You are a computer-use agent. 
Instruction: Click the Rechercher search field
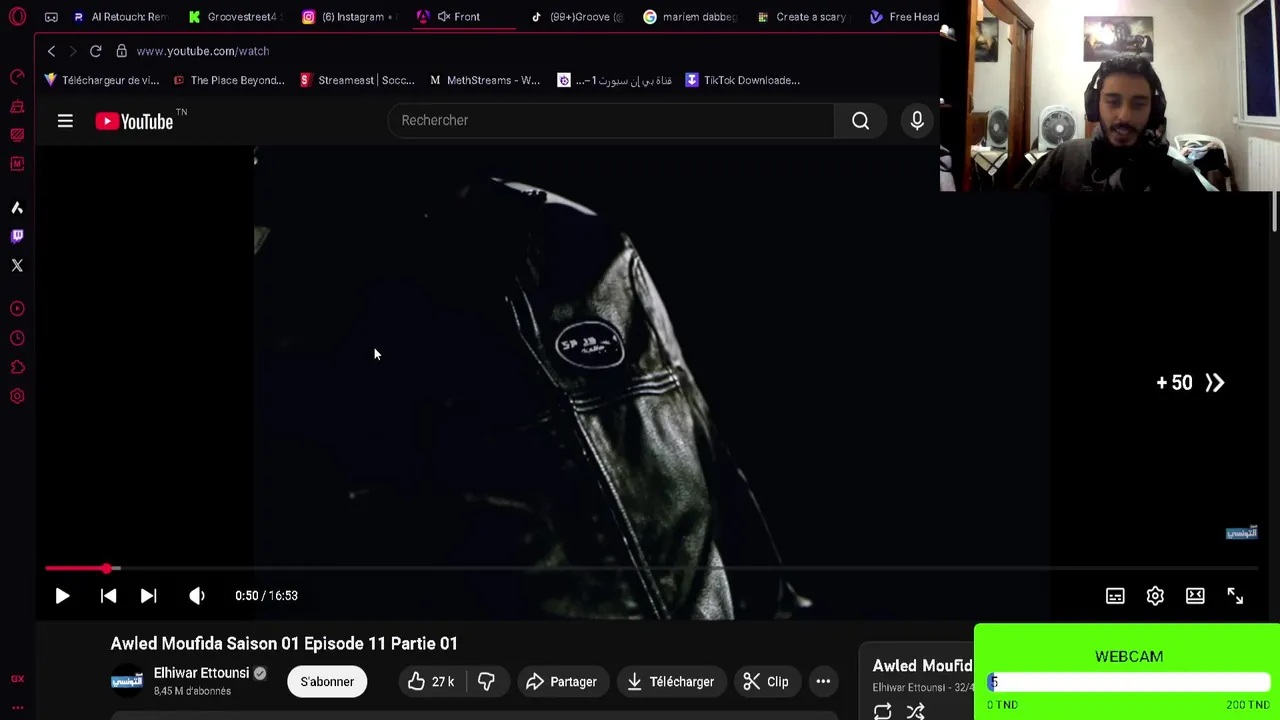pyautogui.click(x=611, y=121)
